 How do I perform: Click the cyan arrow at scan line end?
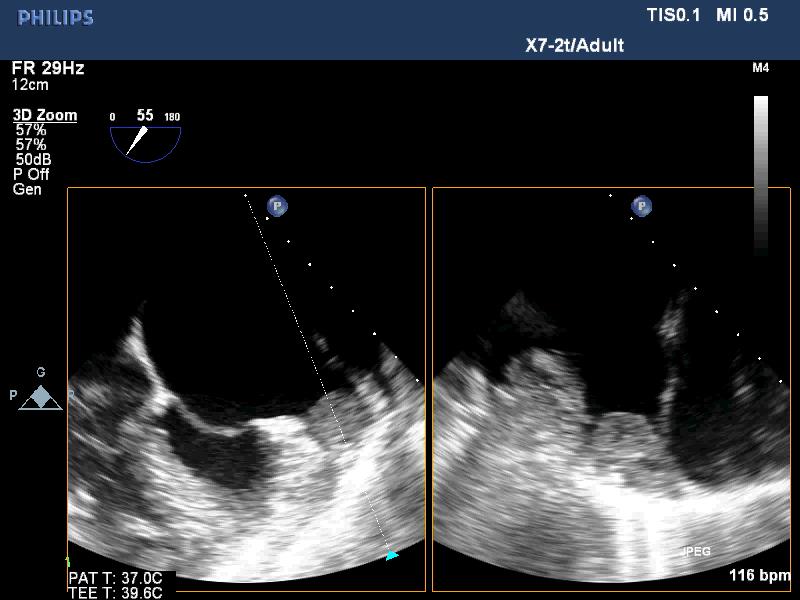[392, 555]
